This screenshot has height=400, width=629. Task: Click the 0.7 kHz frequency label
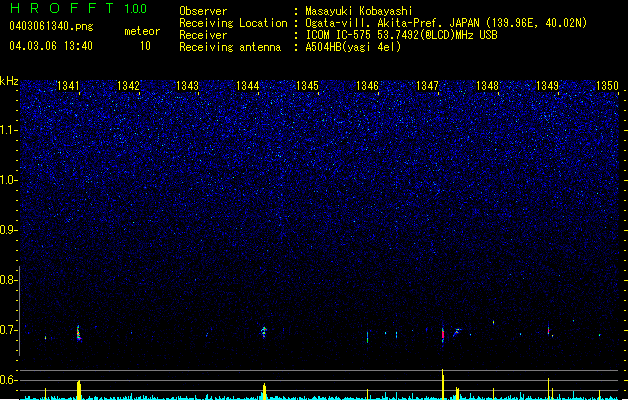click(x=9, y=330)
